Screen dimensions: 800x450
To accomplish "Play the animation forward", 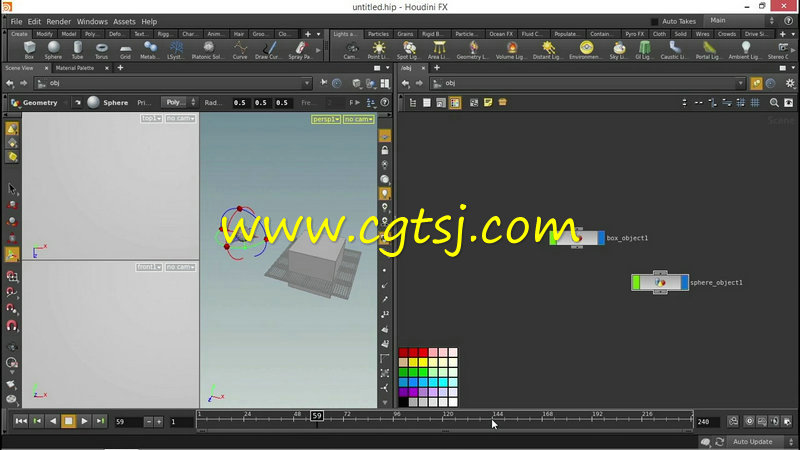I will click(x=84, y=421).
